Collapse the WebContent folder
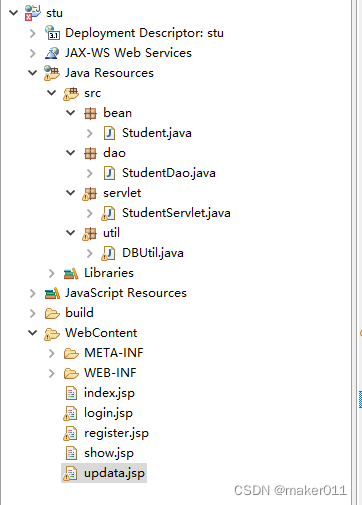 click(32, 333)
